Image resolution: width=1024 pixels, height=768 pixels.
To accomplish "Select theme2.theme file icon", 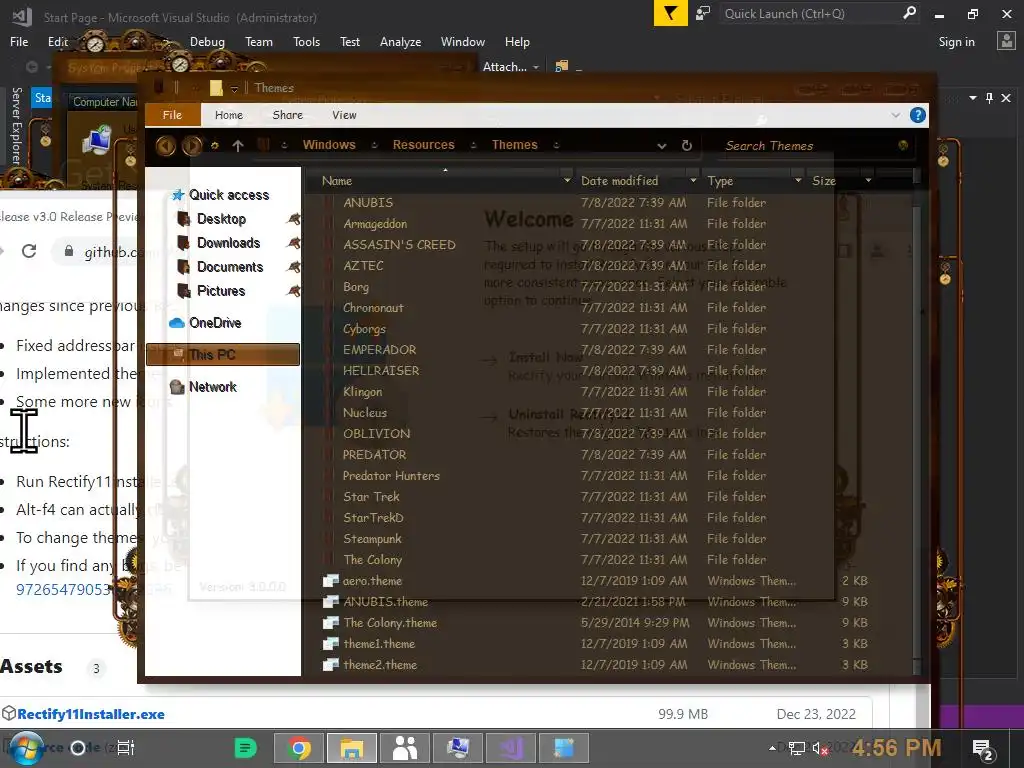I will (x=331, y=664).
